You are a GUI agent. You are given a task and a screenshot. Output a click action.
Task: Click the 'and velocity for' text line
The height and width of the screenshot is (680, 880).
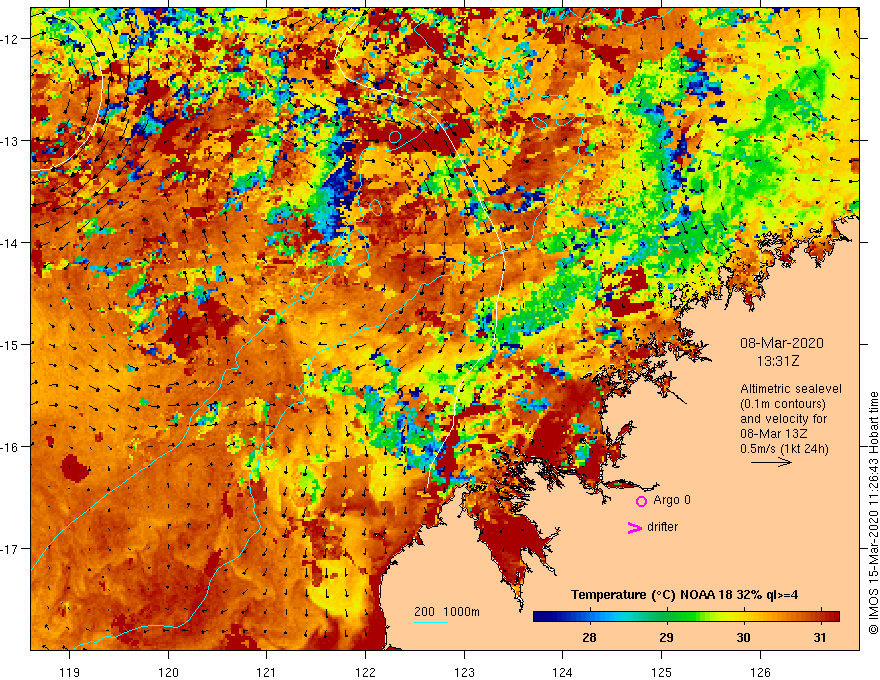(x=783, y=419)
